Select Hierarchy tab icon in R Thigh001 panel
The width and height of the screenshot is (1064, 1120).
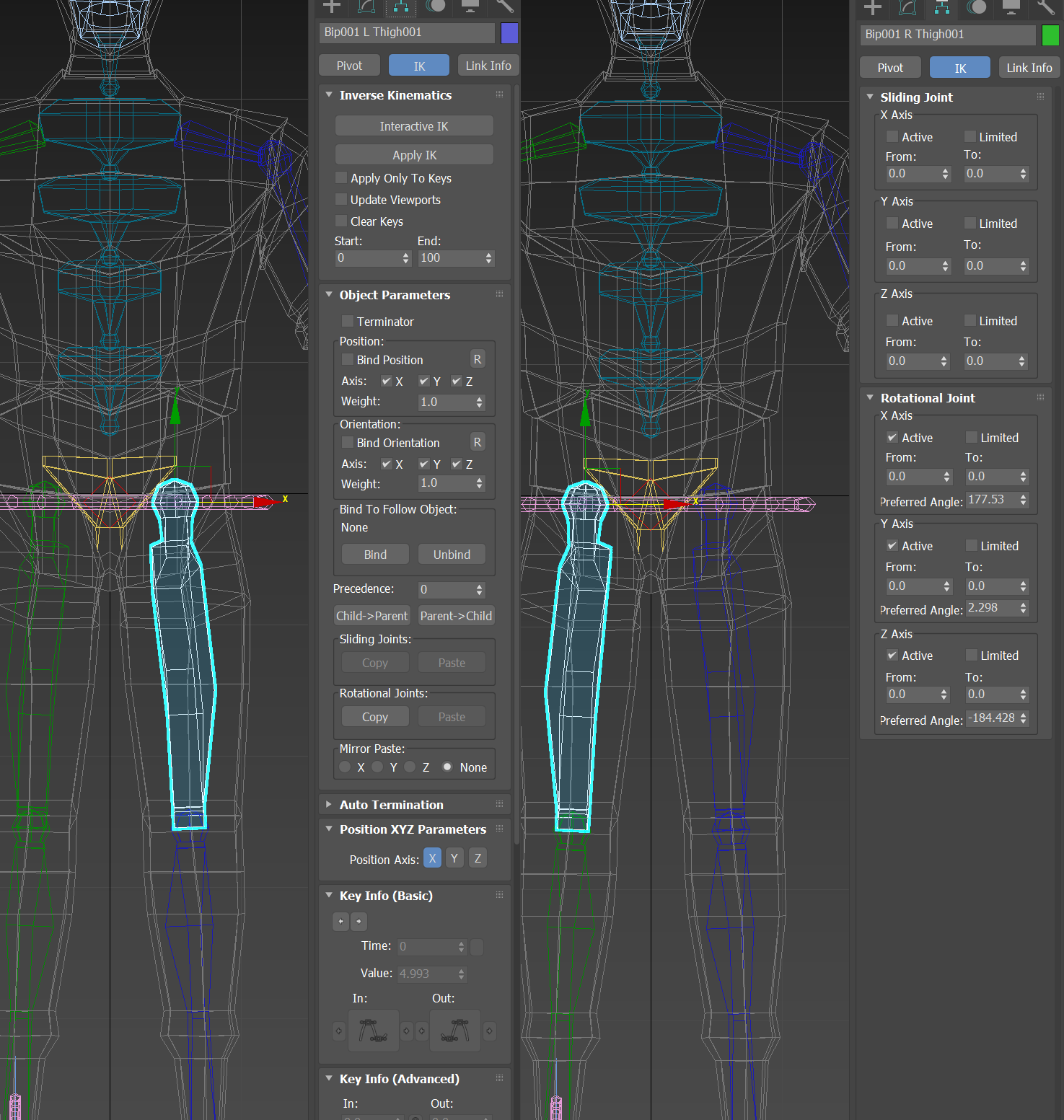(x=942, y=7)
